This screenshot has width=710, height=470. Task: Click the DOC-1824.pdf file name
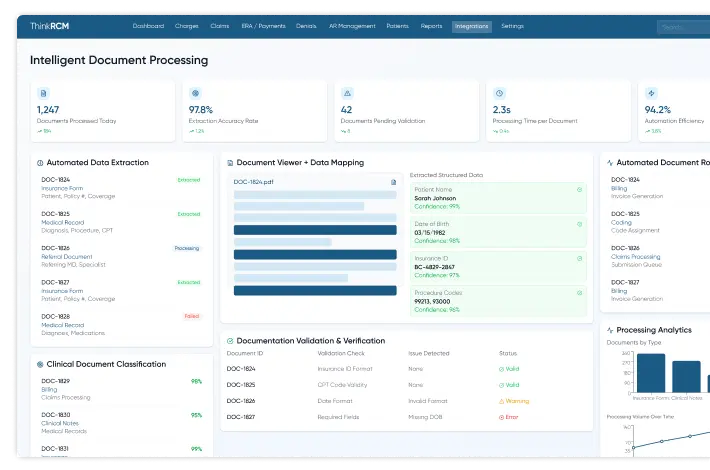tap(254, 182)
